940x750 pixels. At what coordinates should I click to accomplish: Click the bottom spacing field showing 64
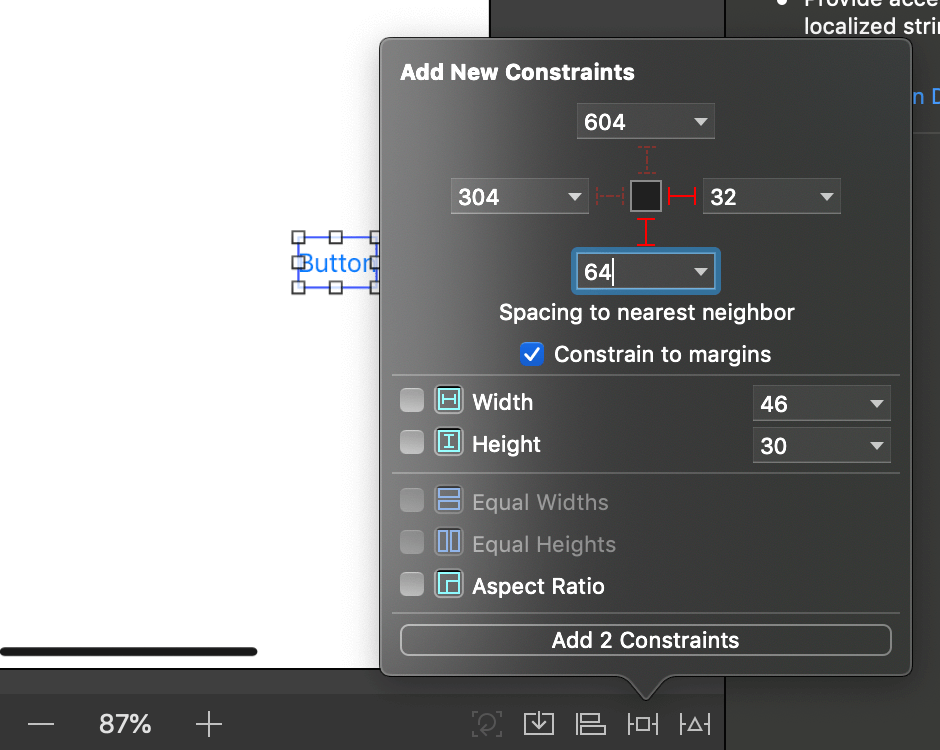pos(630,272)
